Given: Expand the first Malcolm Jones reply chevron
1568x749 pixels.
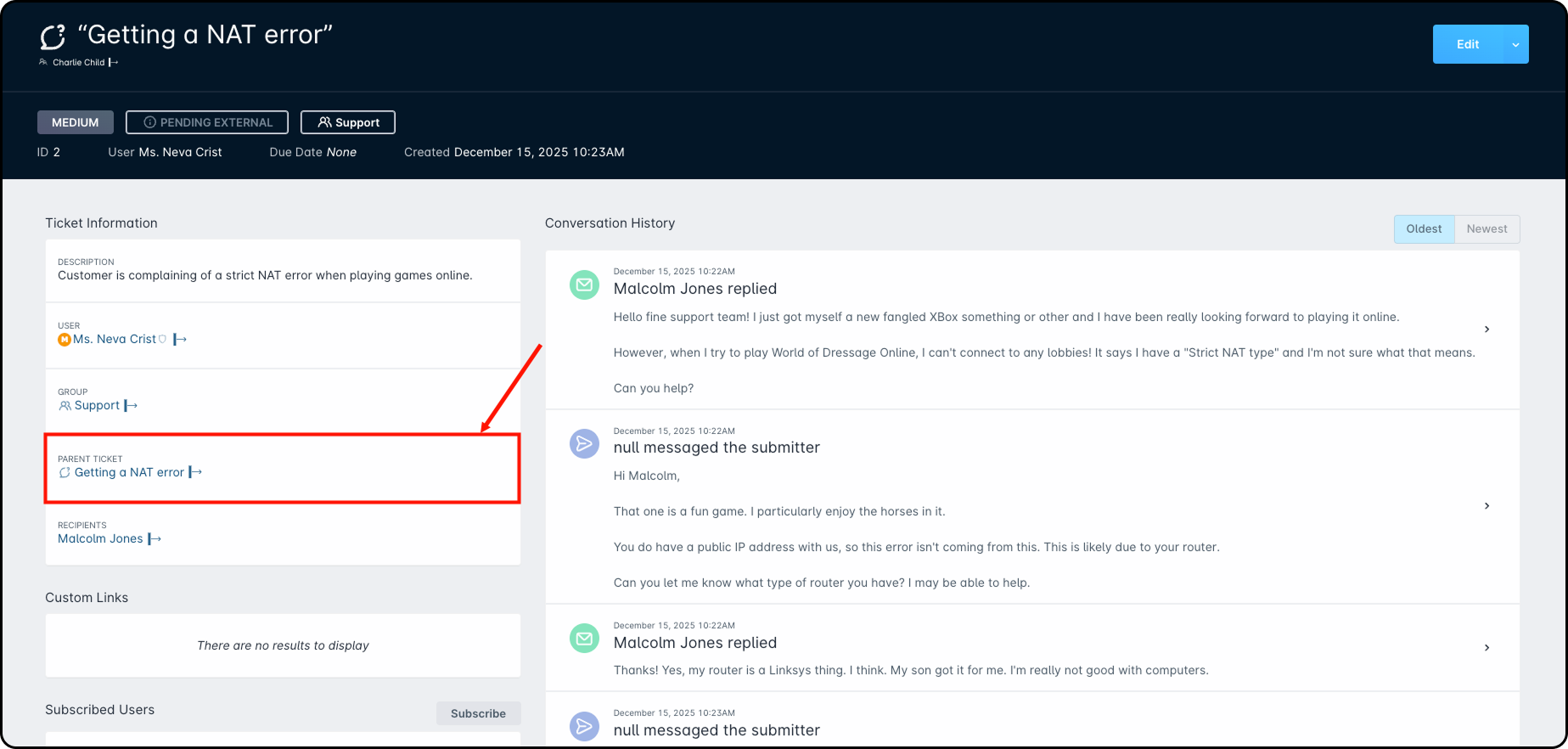Looking at the screenshot, I should coord(1487,329).
